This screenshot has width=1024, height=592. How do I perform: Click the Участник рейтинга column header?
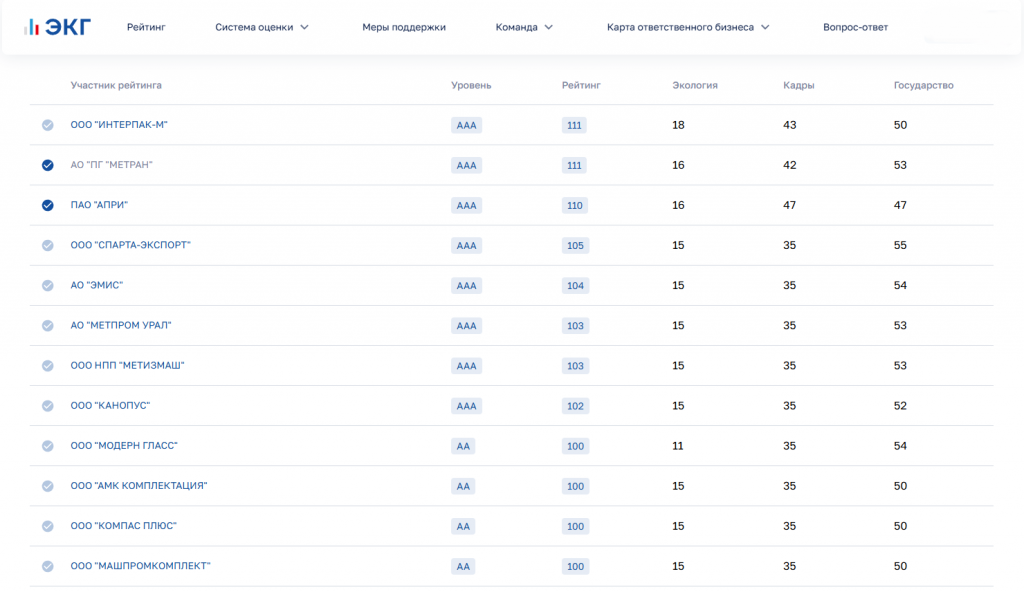click(116, 86)
